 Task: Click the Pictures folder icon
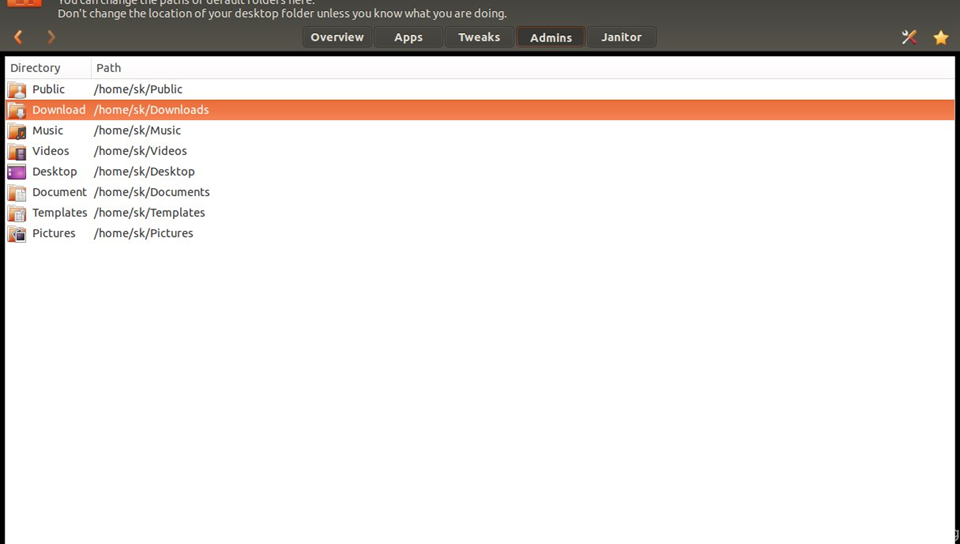tap(17, 234)
